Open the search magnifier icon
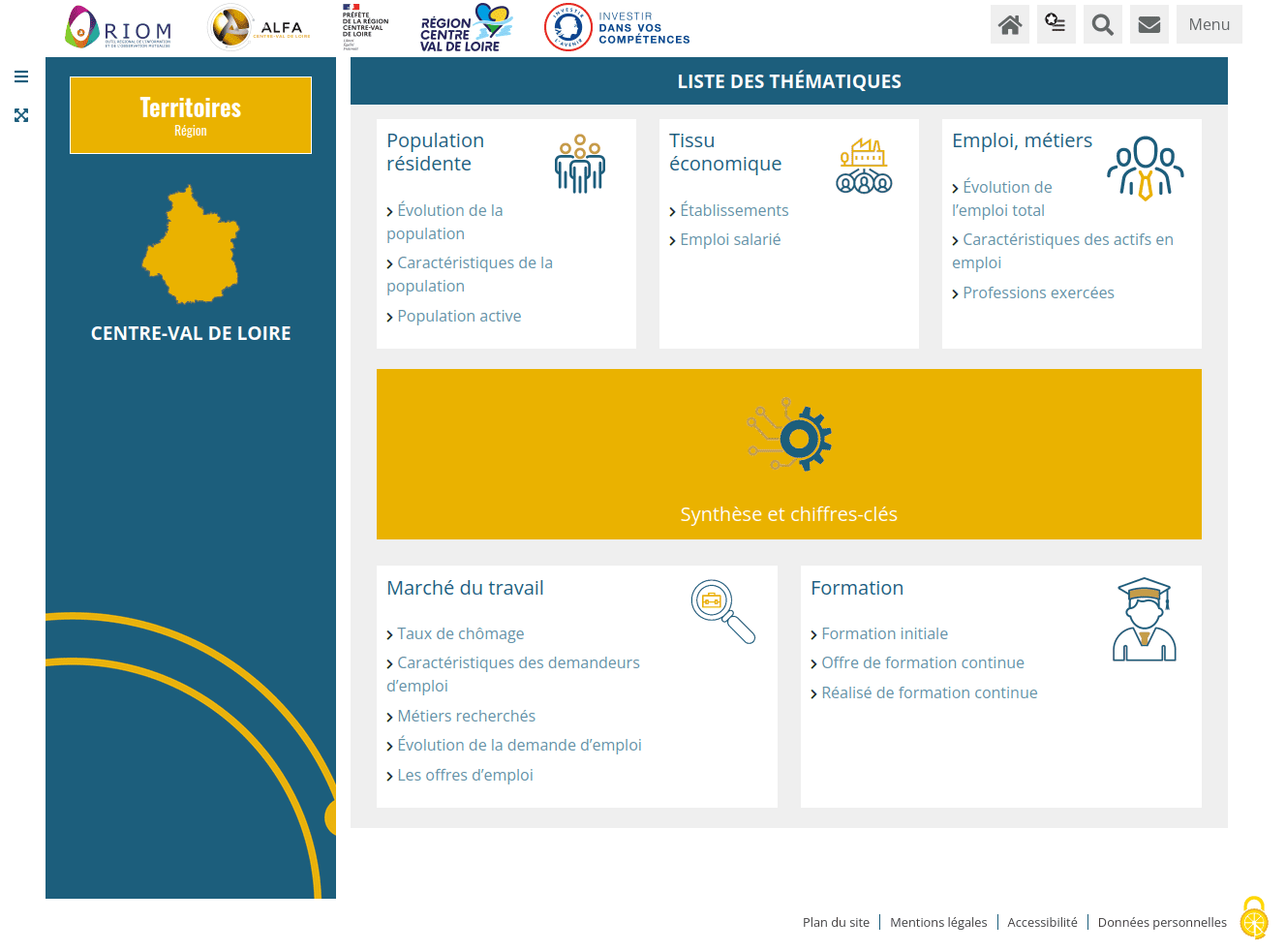 [x=1103, y=24]
